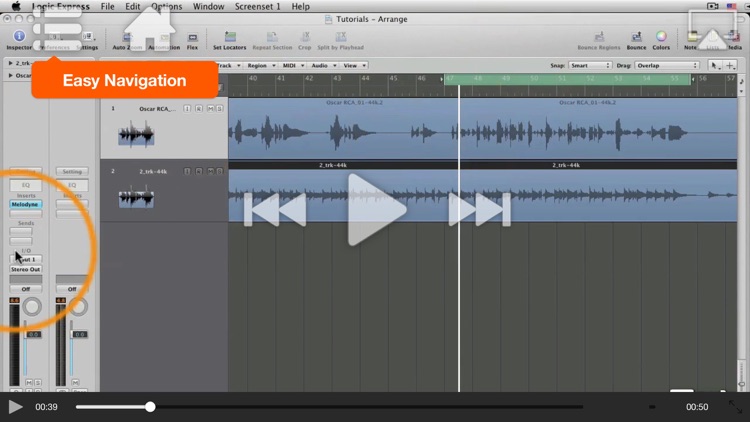Open the Snap dropdown set to Smart
The image size is (750, 422).
(x=590, y=66)
